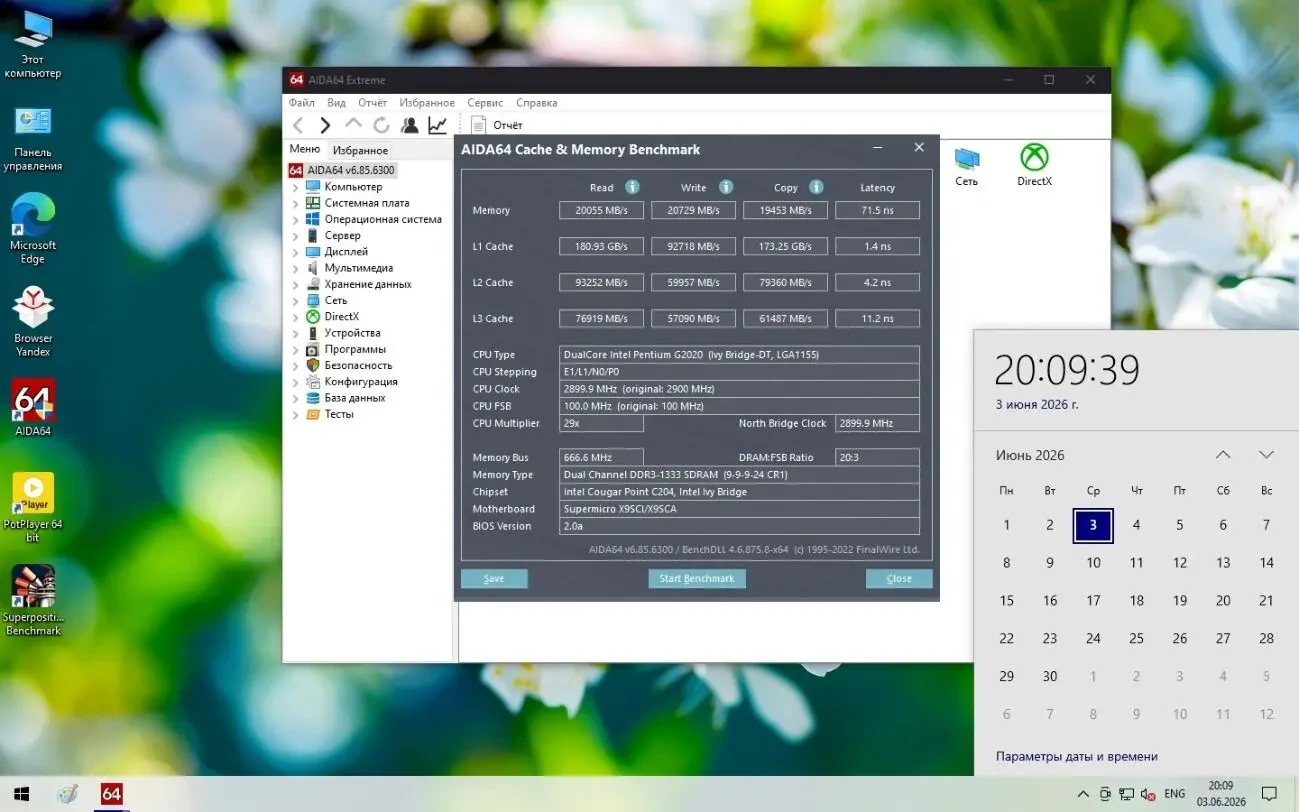The width and height of the screenshot is (1299, 812).
Task: Click the info icon next to Read
Action: (x=632, y=187)
